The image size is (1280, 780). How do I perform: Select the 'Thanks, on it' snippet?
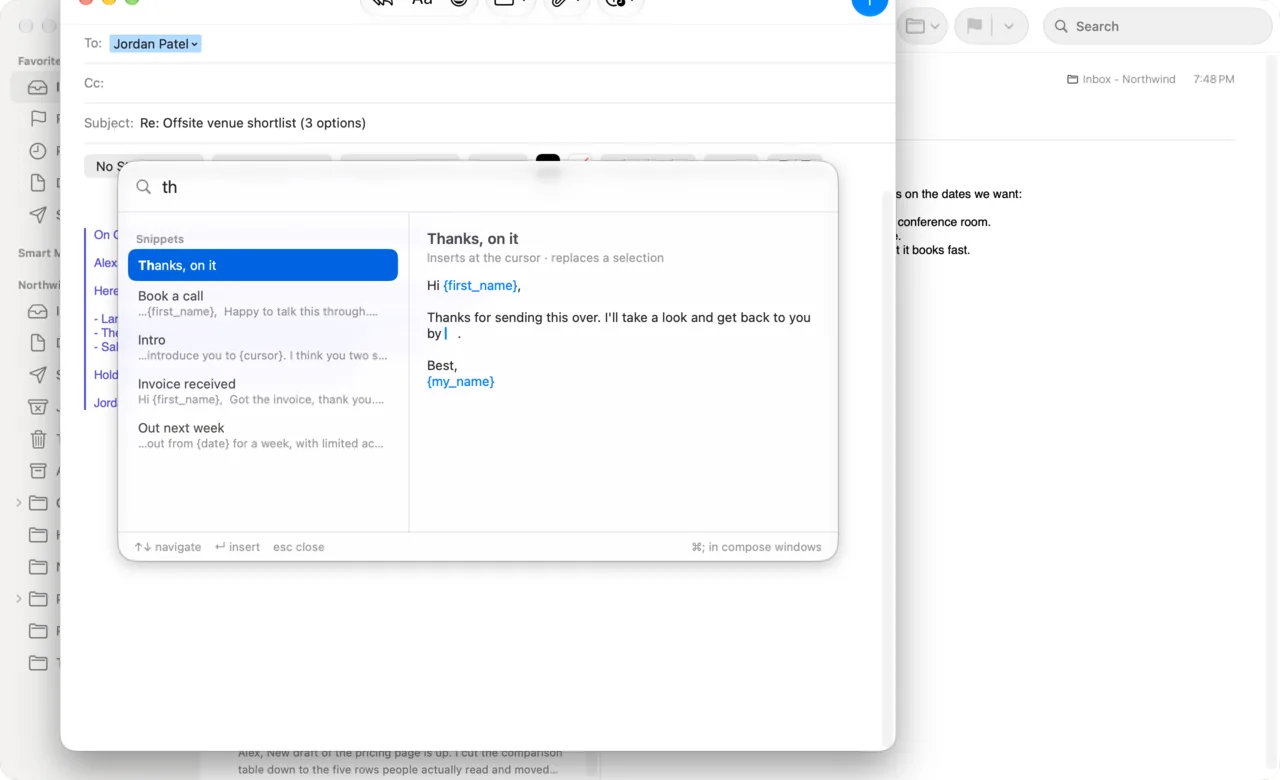point(263,265)
